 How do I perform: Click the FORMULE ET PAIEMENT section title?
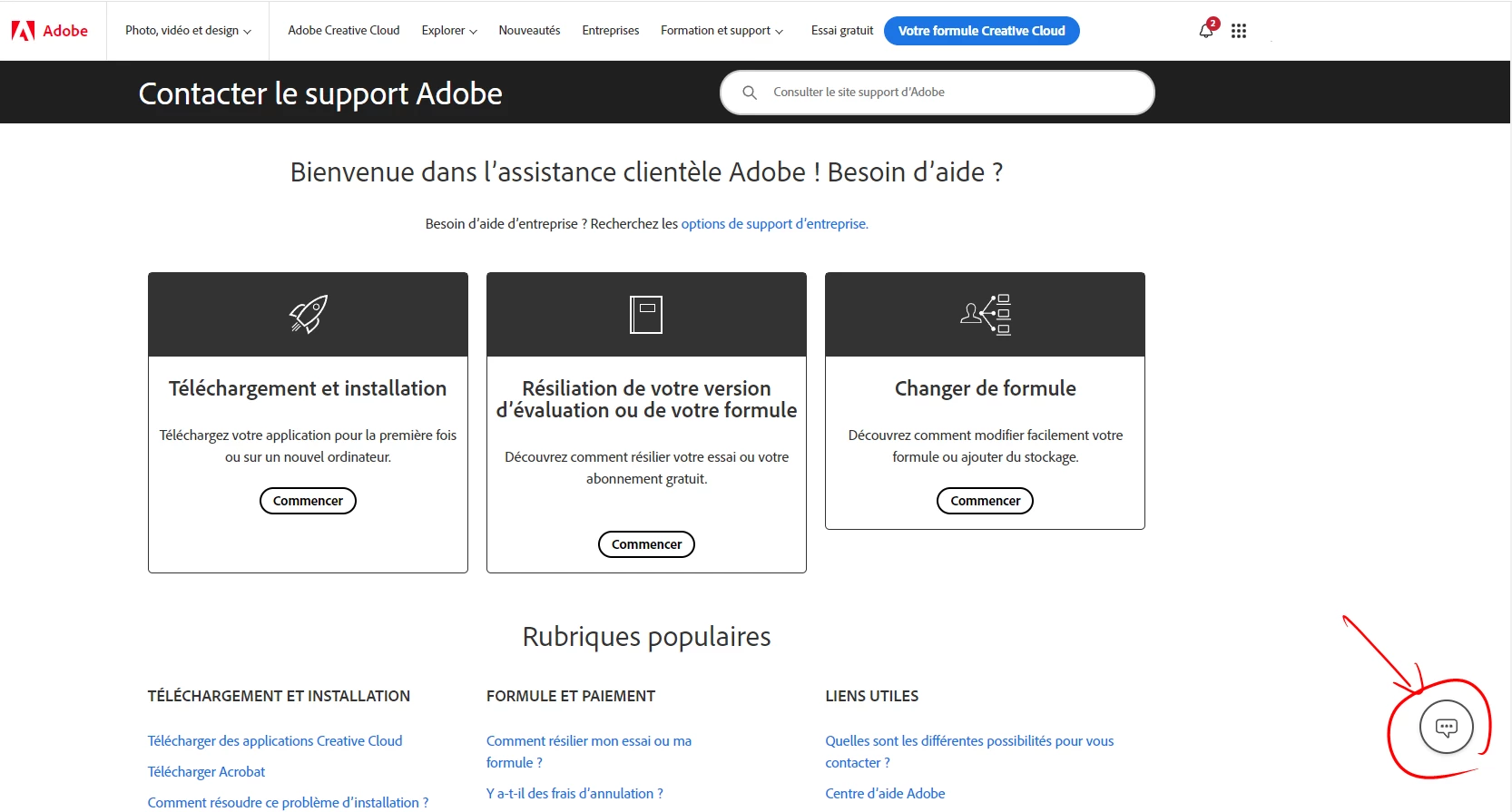click(571, 696)
